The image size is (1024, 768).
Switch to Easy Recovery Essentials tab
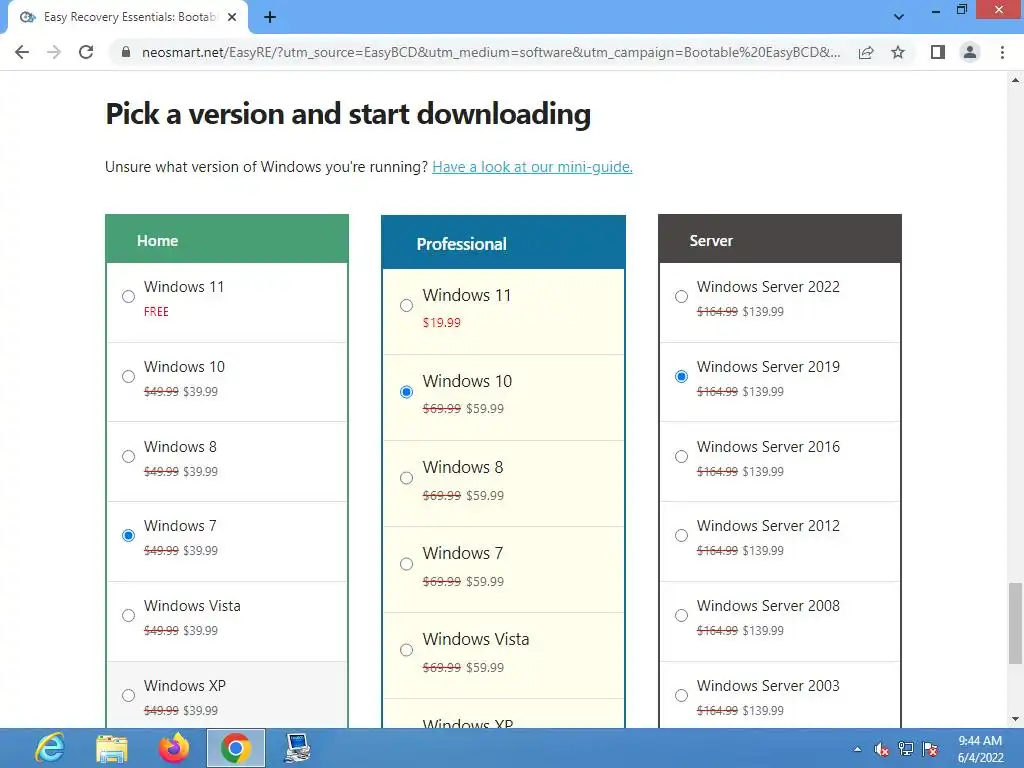point(127,17)
